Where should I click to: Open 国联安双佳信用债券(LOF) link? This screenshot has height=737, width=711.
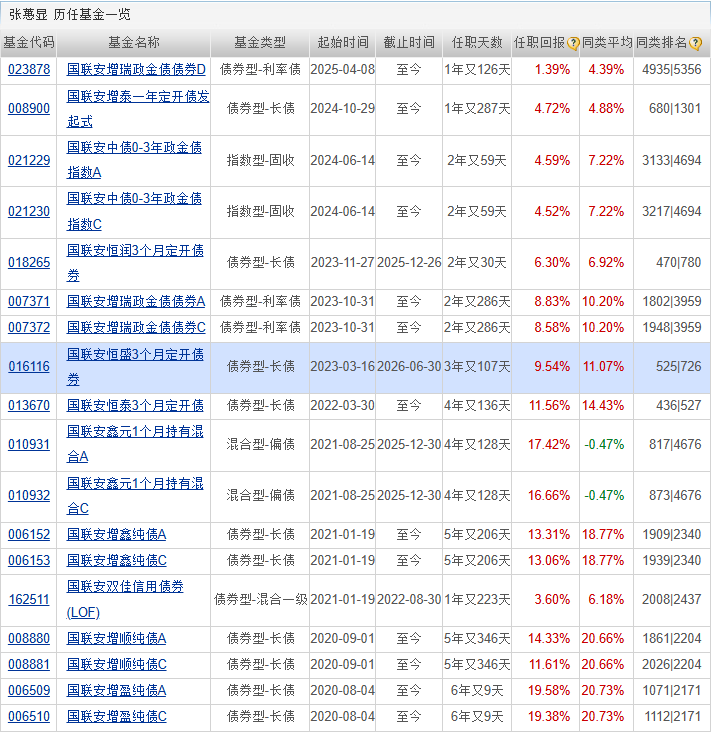point(125,600)
